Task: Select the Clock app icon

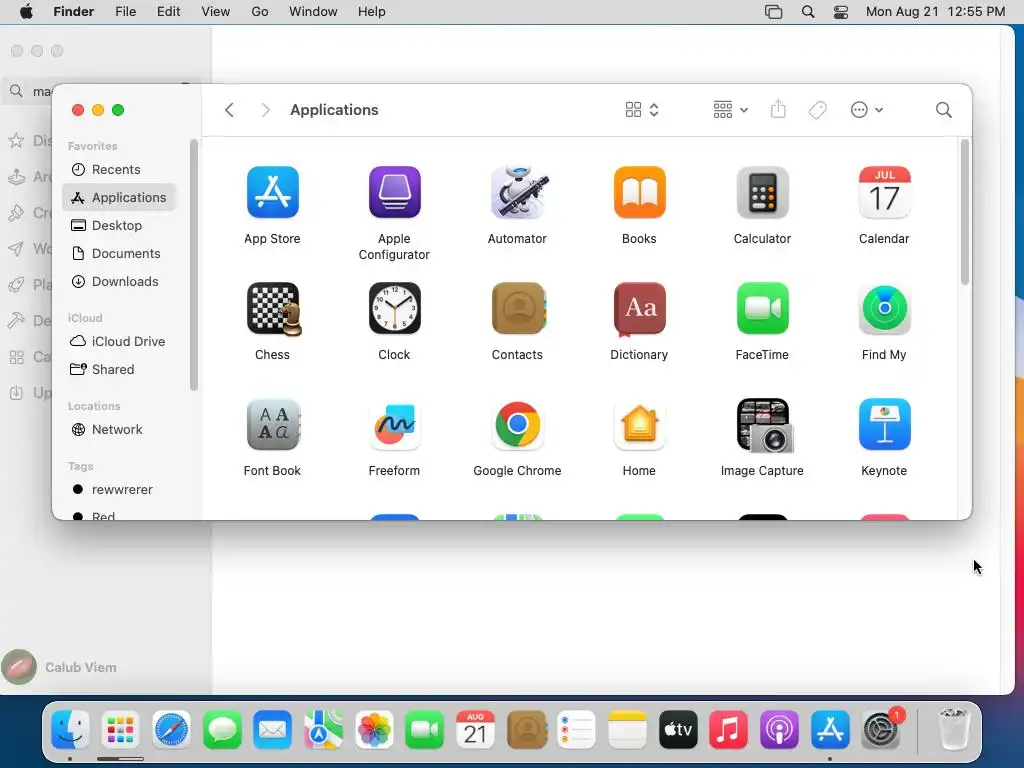Action: tap(394, 308)
